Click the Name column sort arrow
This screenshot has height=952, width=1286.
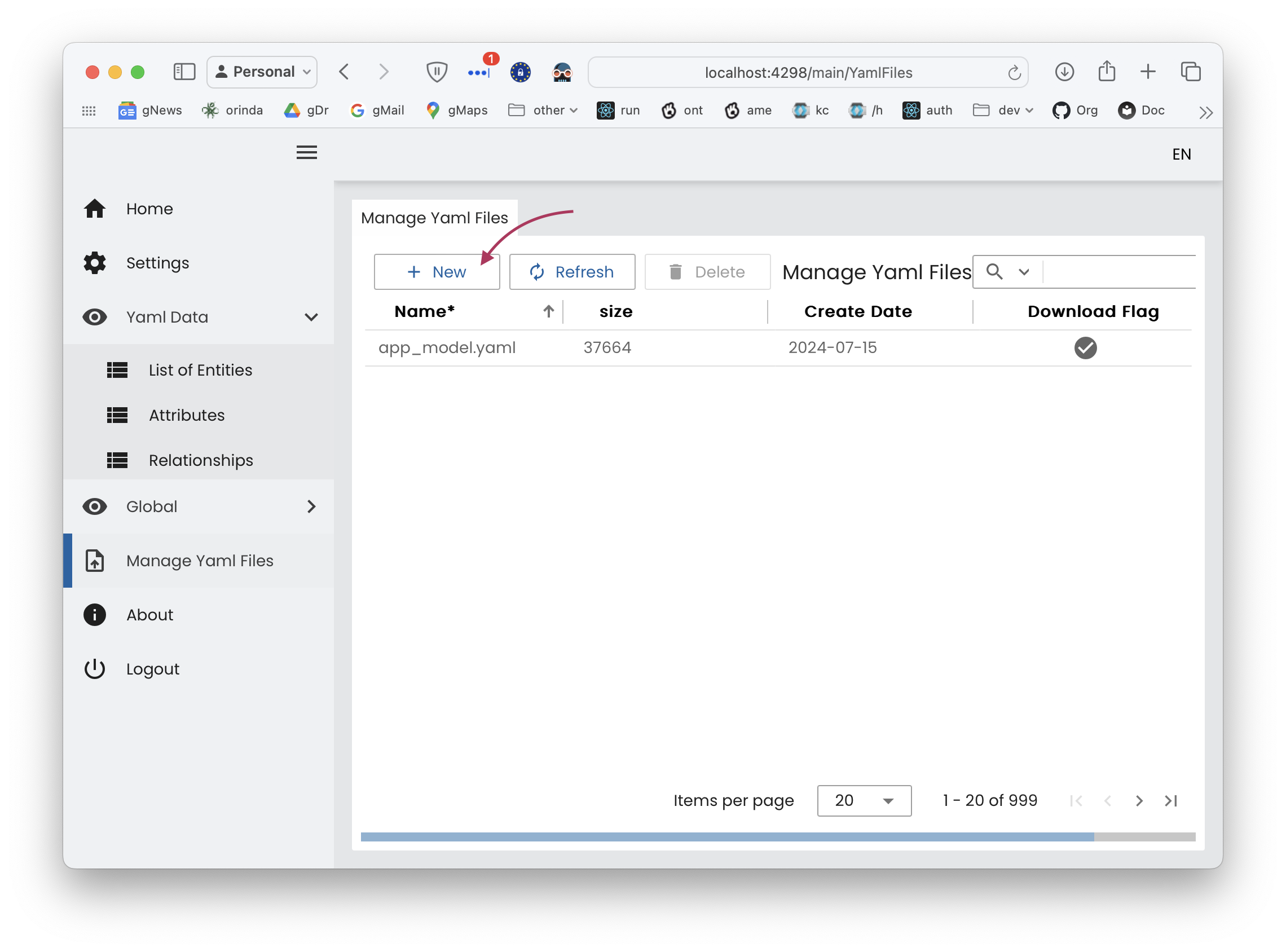point(549,310)
